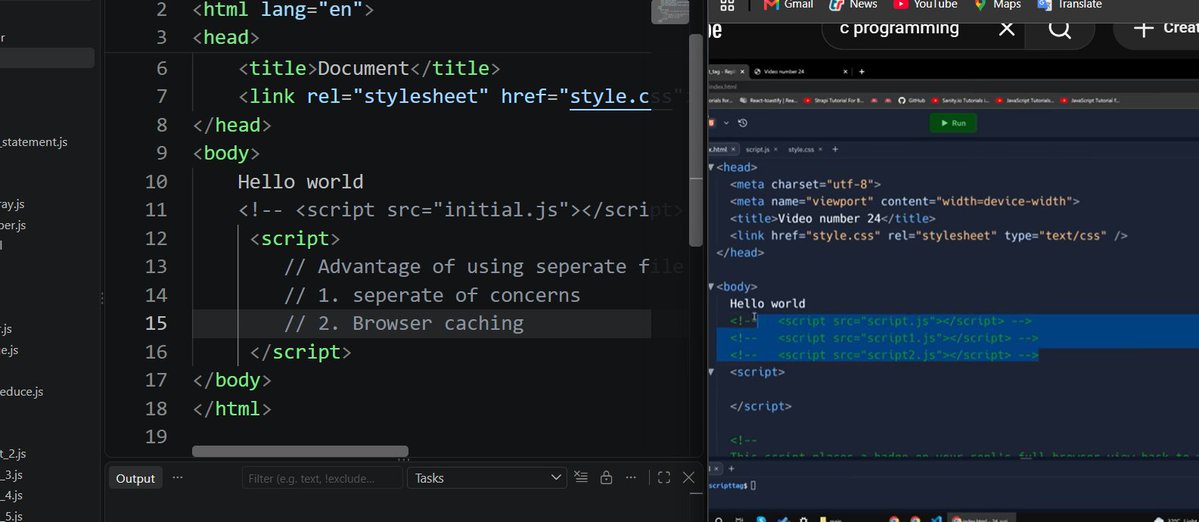Add a new shell tab in Replit

tap(731, 469)
